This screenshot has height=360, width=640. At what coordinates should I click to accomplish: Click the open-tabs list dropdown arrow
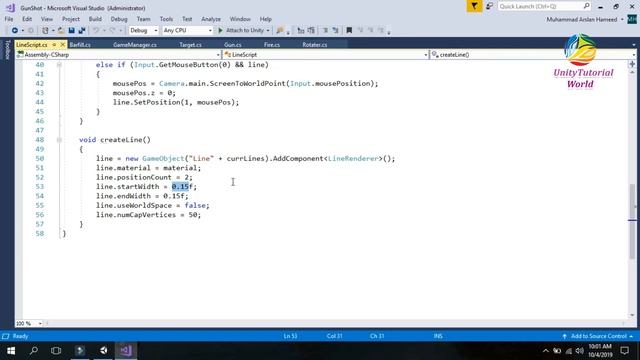click(633, 45)
